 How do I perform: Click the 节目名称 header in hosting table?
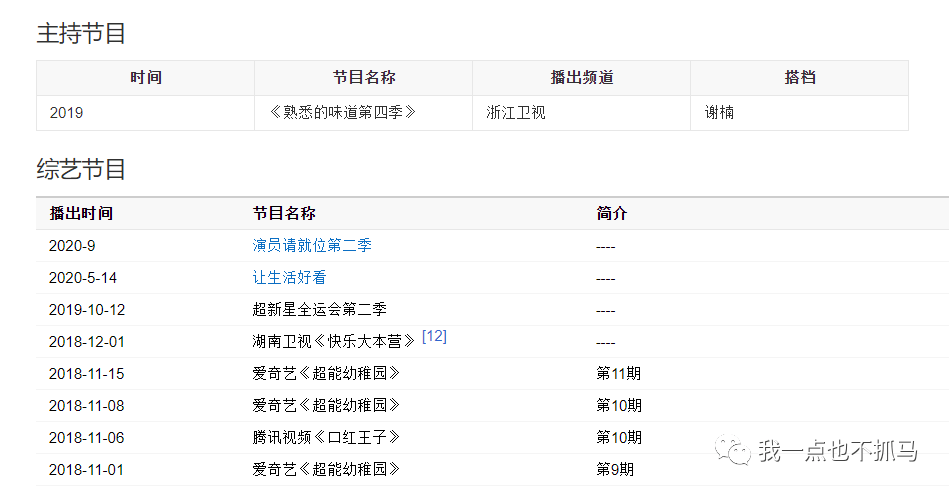(364, 77)
